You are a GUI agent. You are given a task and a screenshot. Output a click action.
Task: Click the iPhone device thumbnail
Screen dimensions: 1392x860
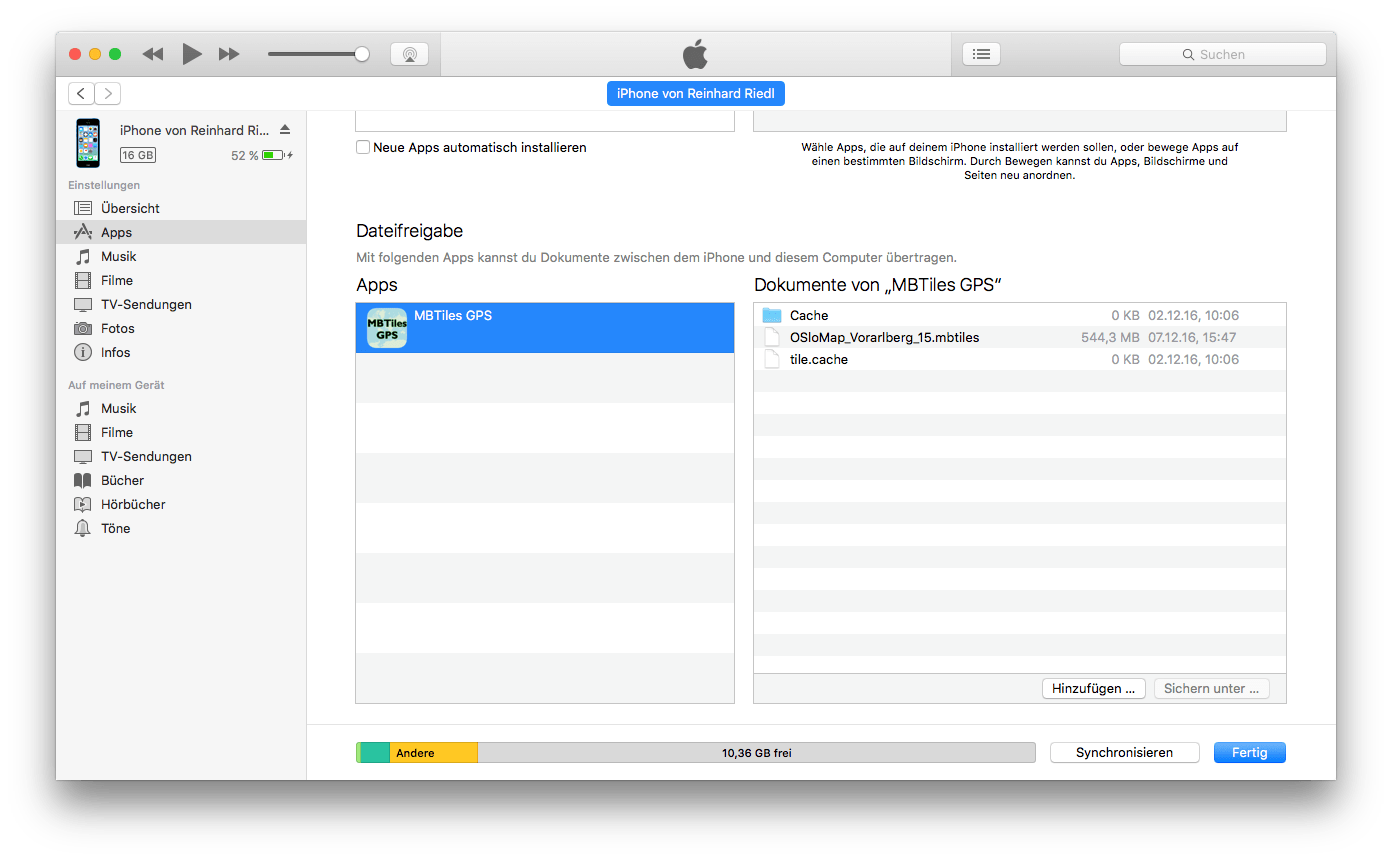pos(88,143)
